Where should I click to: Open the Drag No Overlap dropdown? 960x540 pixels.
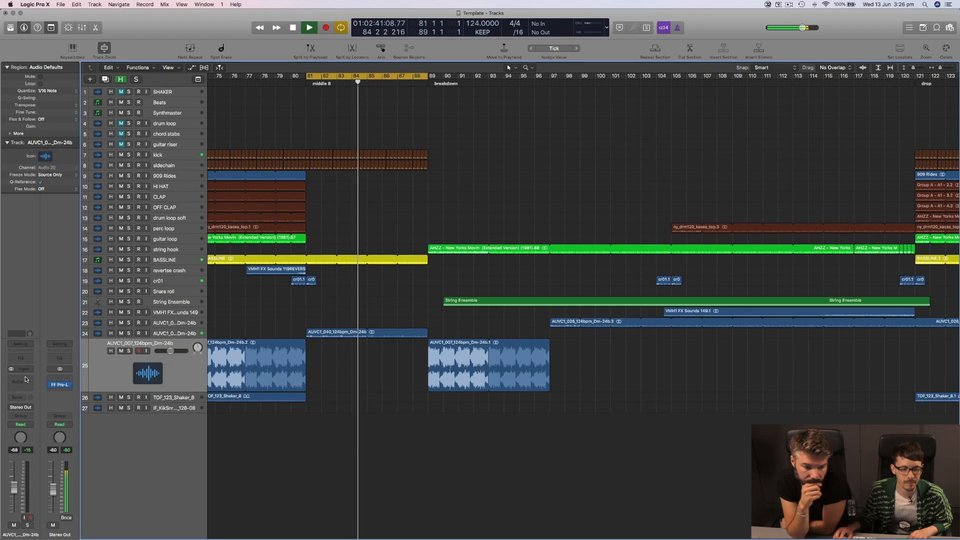click(x=836, y=67)
